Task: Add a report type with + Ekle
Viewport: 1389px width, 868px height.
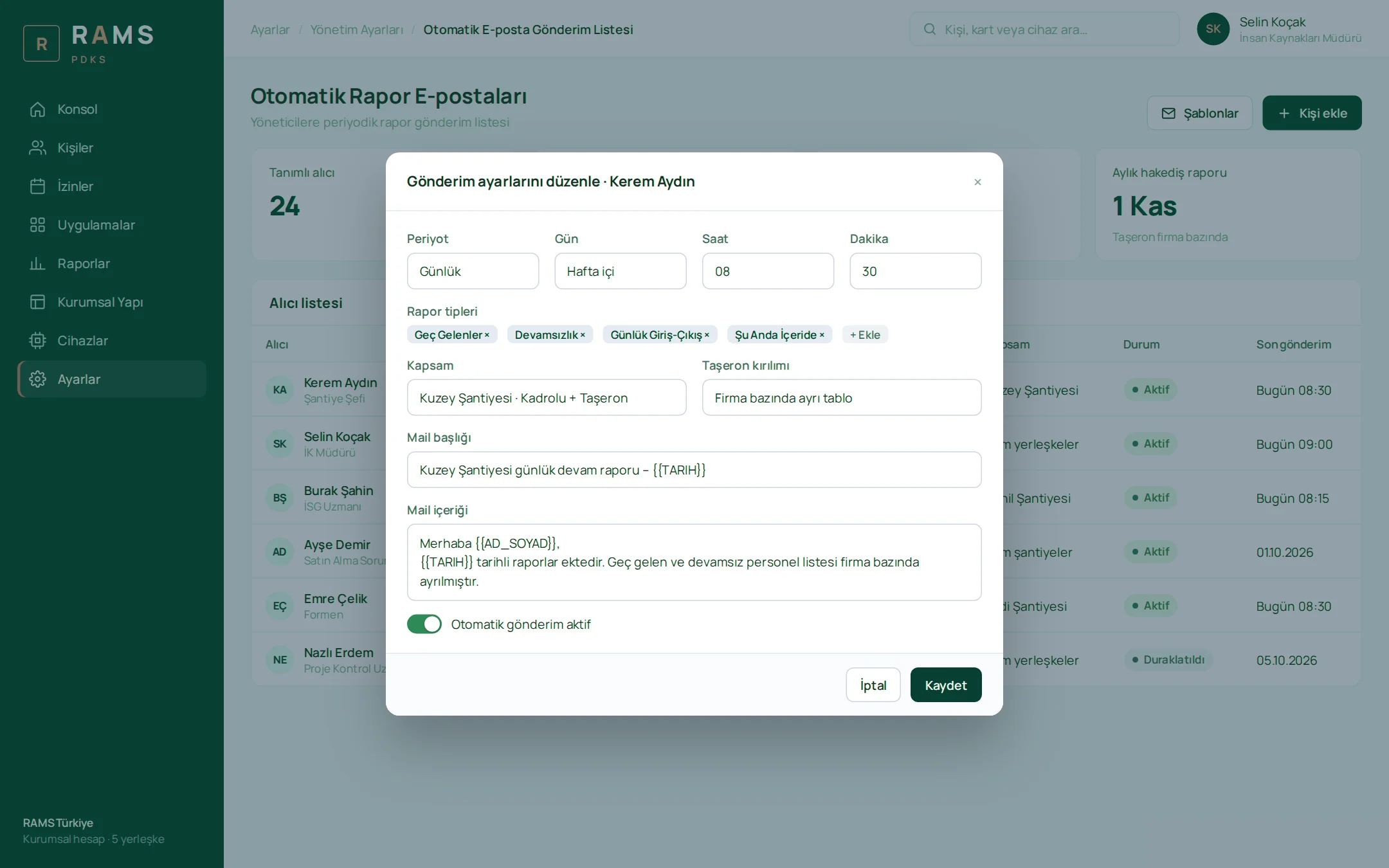Action: click(x=865, y=335)
